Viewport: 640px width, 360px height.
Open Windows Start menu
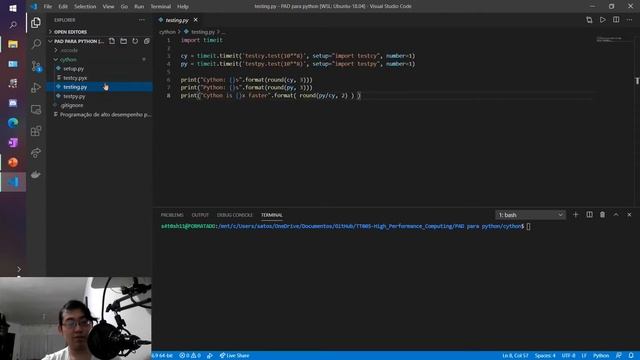coord(13,8)
